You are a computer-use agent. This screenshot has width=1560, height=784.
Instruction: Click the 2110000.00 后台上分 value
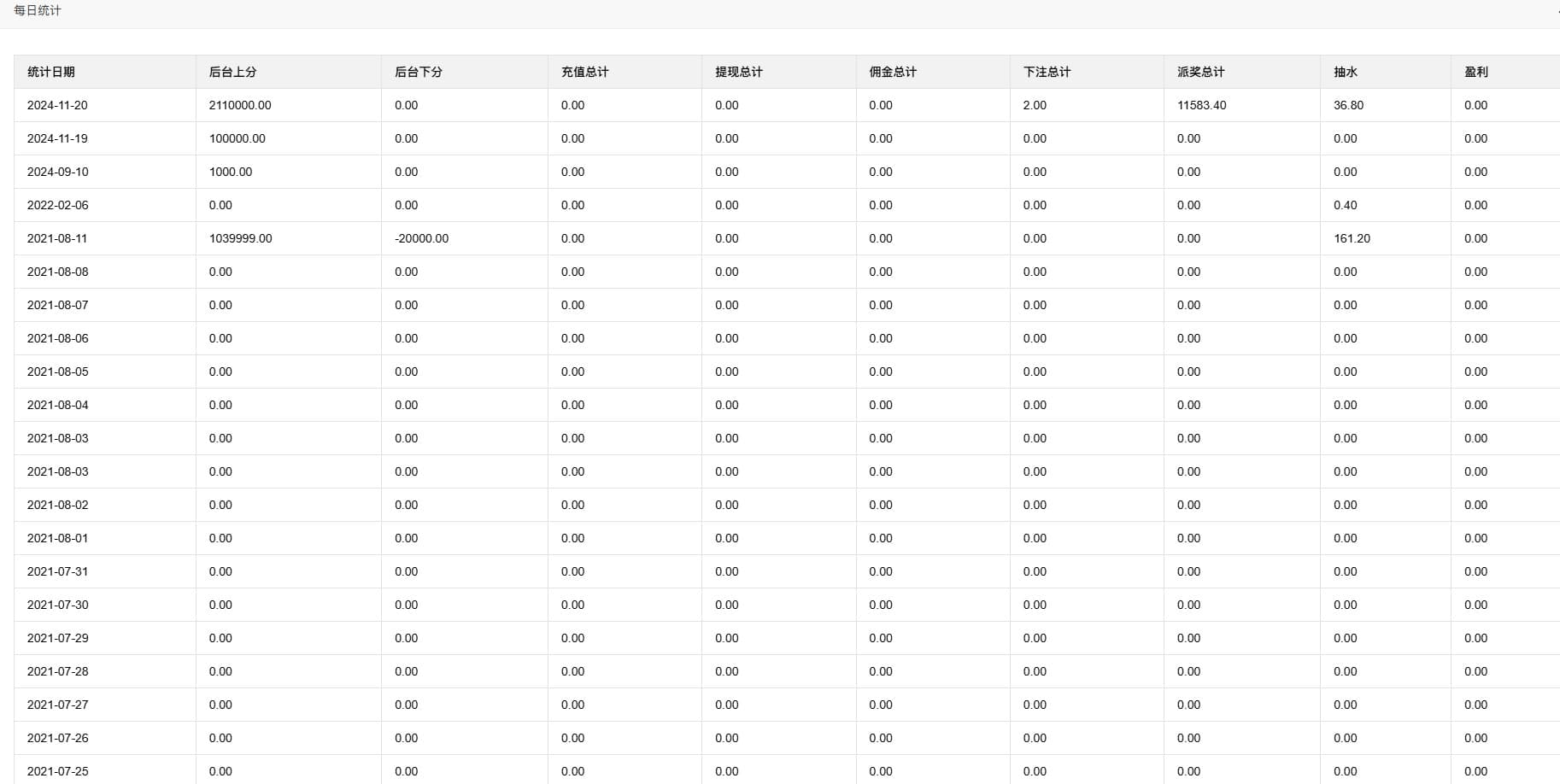(x=240, y=105)
